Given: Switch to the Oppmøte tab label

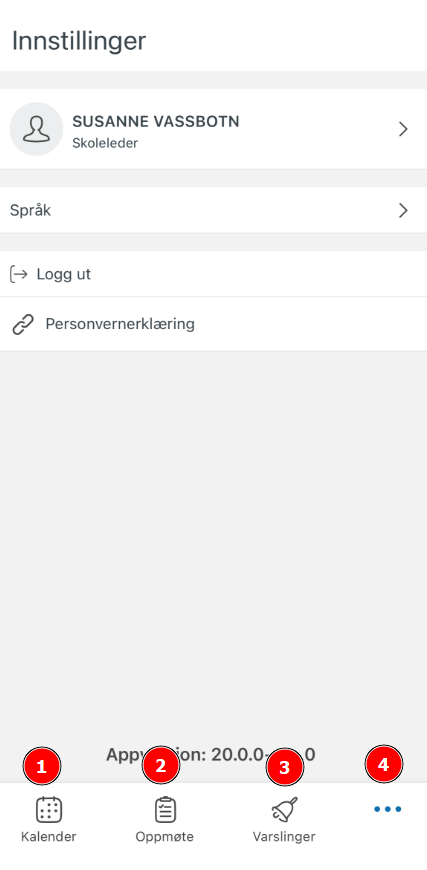Looking at the screenshot, I should coord(165,837).
